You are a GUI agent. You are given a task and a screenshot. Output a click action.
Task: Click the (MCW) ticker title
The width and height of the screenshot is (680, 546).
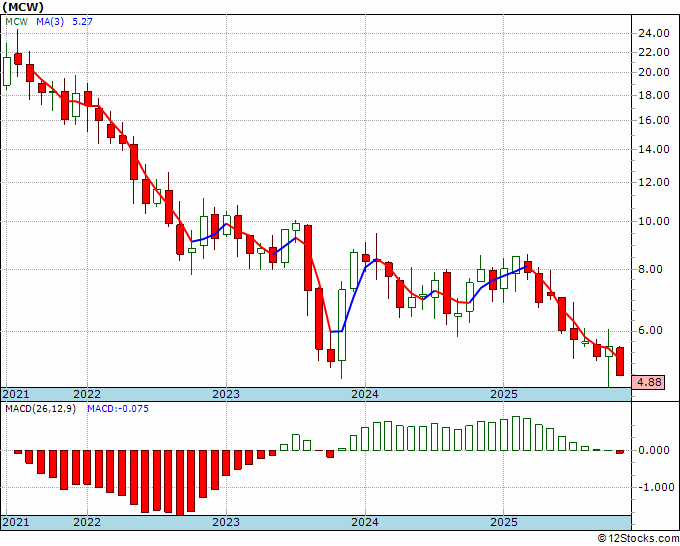pyautogui.click(x=23, y=7)
